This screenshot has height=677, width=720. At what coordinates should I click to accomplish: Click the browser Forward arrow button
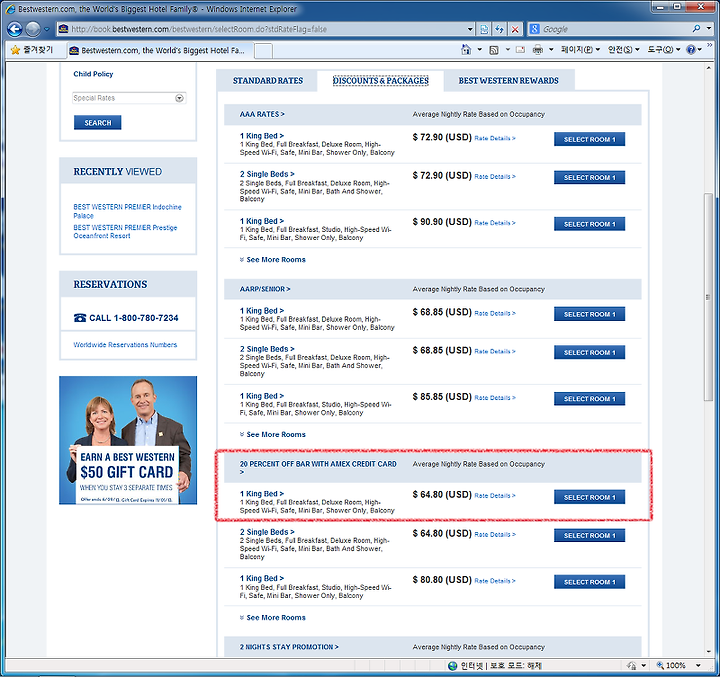tap(33, 29)
